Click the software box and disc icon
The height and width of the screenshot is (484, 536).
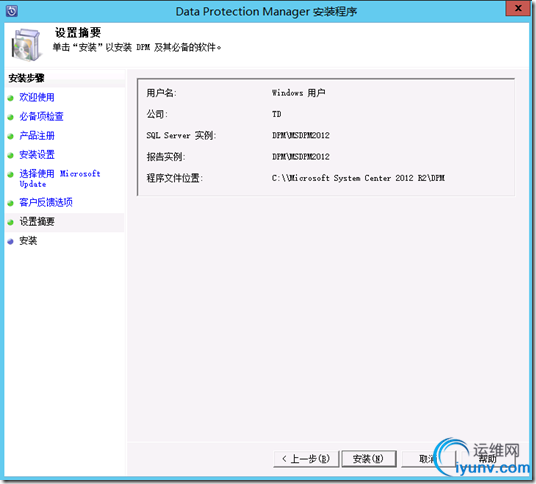[x=26, y=45]
